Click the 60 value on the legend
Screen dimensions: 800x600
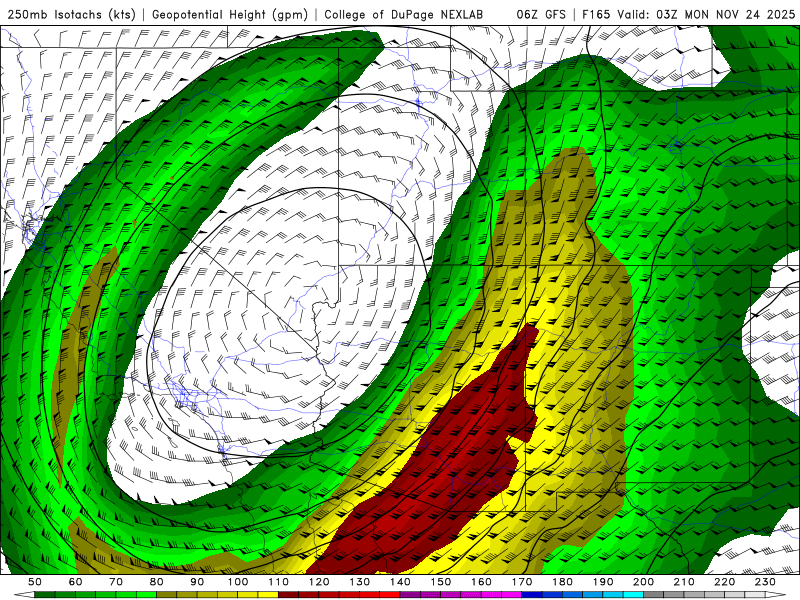coord(76,582)
